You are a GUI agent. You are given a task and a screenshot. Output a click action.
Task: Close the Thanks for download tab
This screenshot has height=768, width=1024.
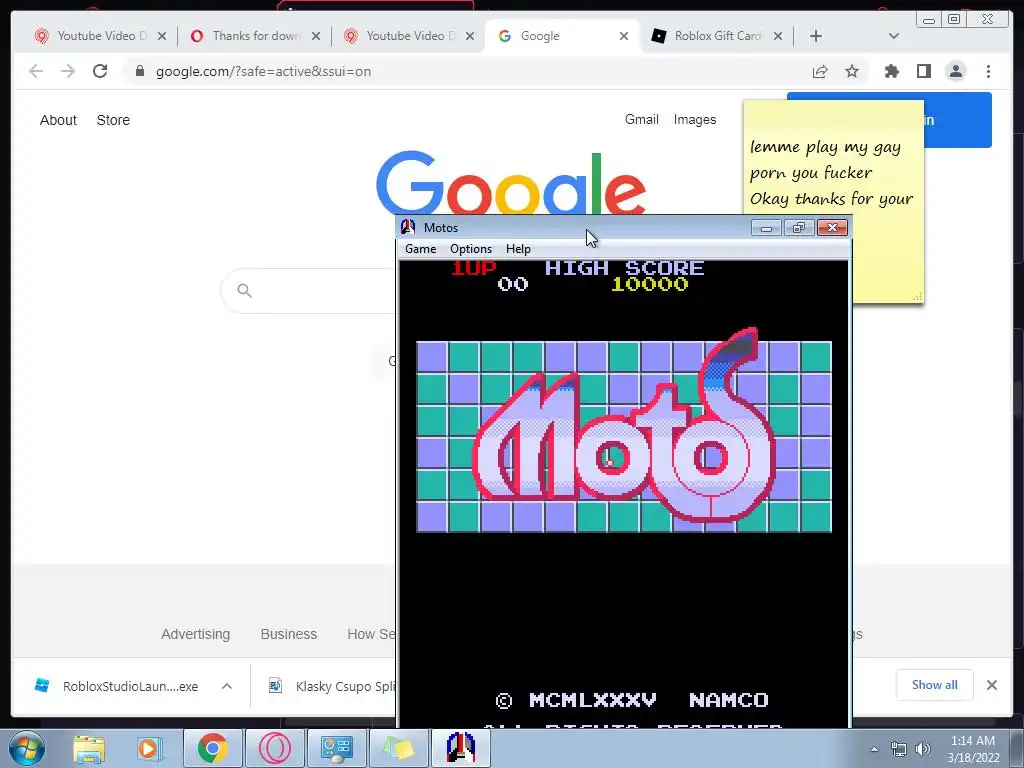(x=316, y=36)
